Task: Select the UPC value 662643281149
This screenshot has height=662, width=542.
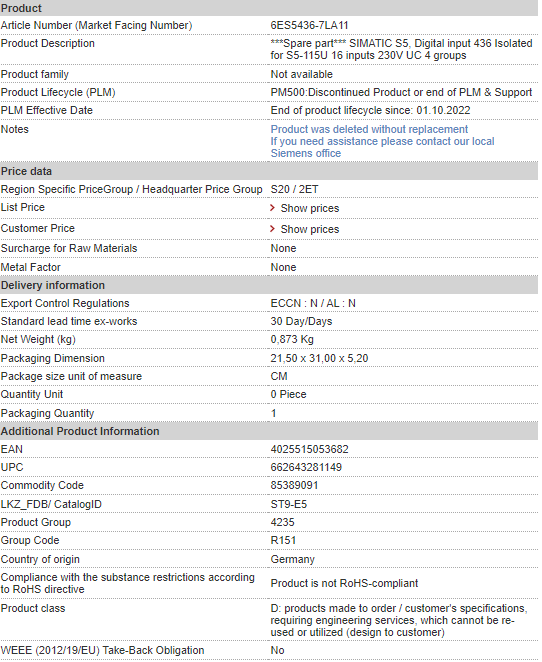Action: 306,467
